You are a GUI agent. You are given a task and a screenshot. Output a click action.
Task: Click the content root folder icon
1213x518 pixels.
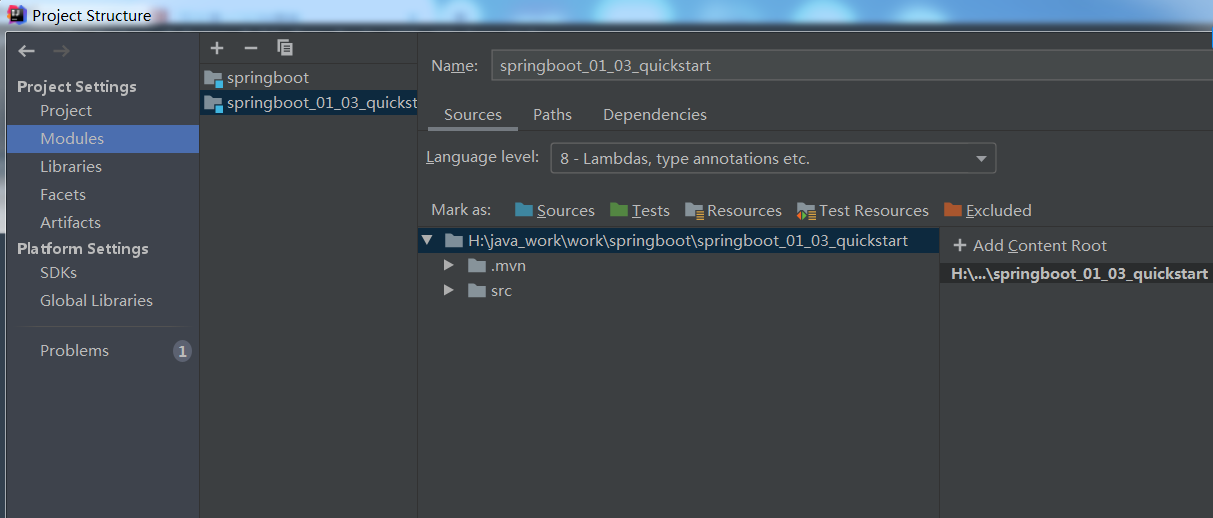[454, 241]
